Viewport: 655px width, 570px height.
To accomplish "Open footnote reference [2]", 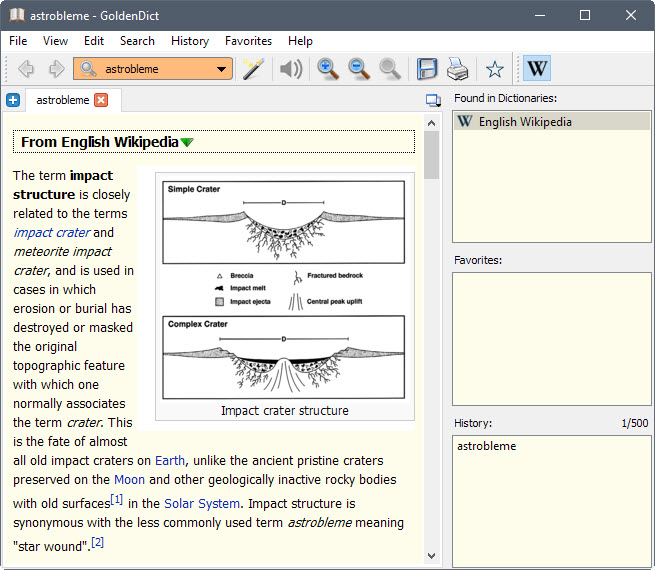I will [97, 542].
